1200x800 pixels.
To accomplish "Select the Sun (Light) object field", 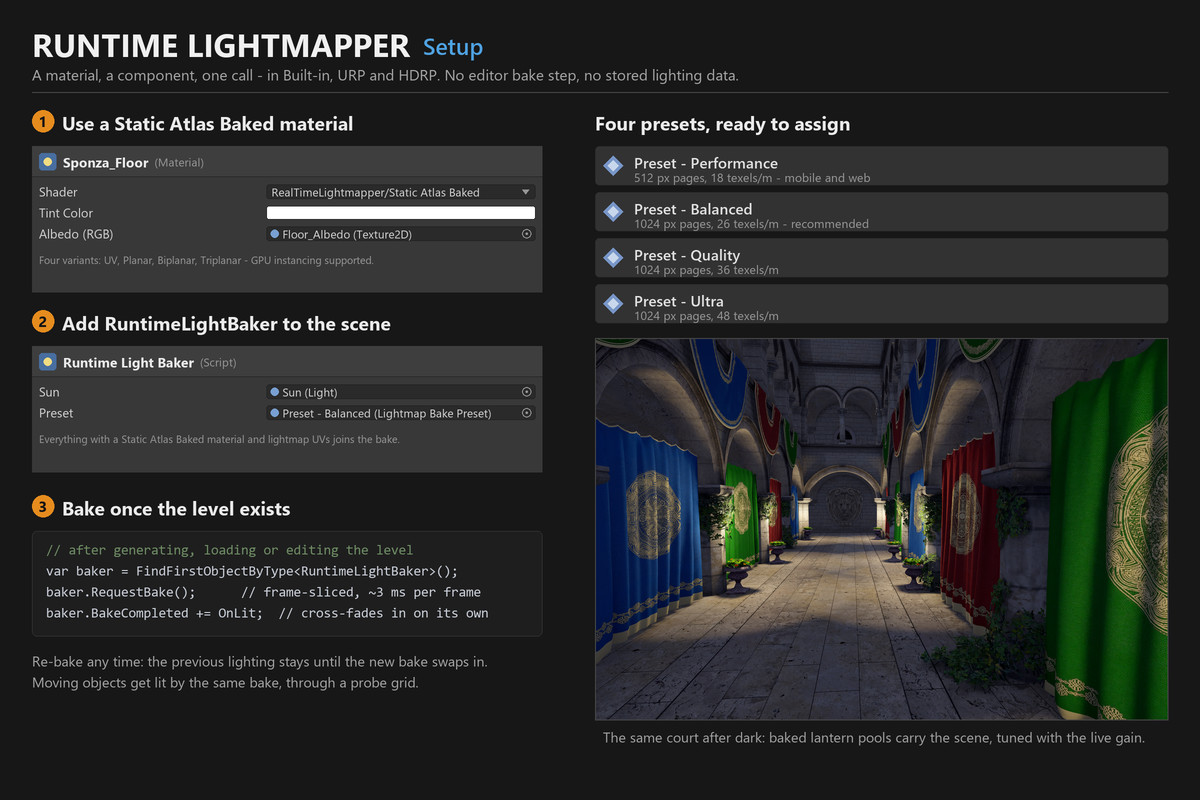I will [401, 392].
